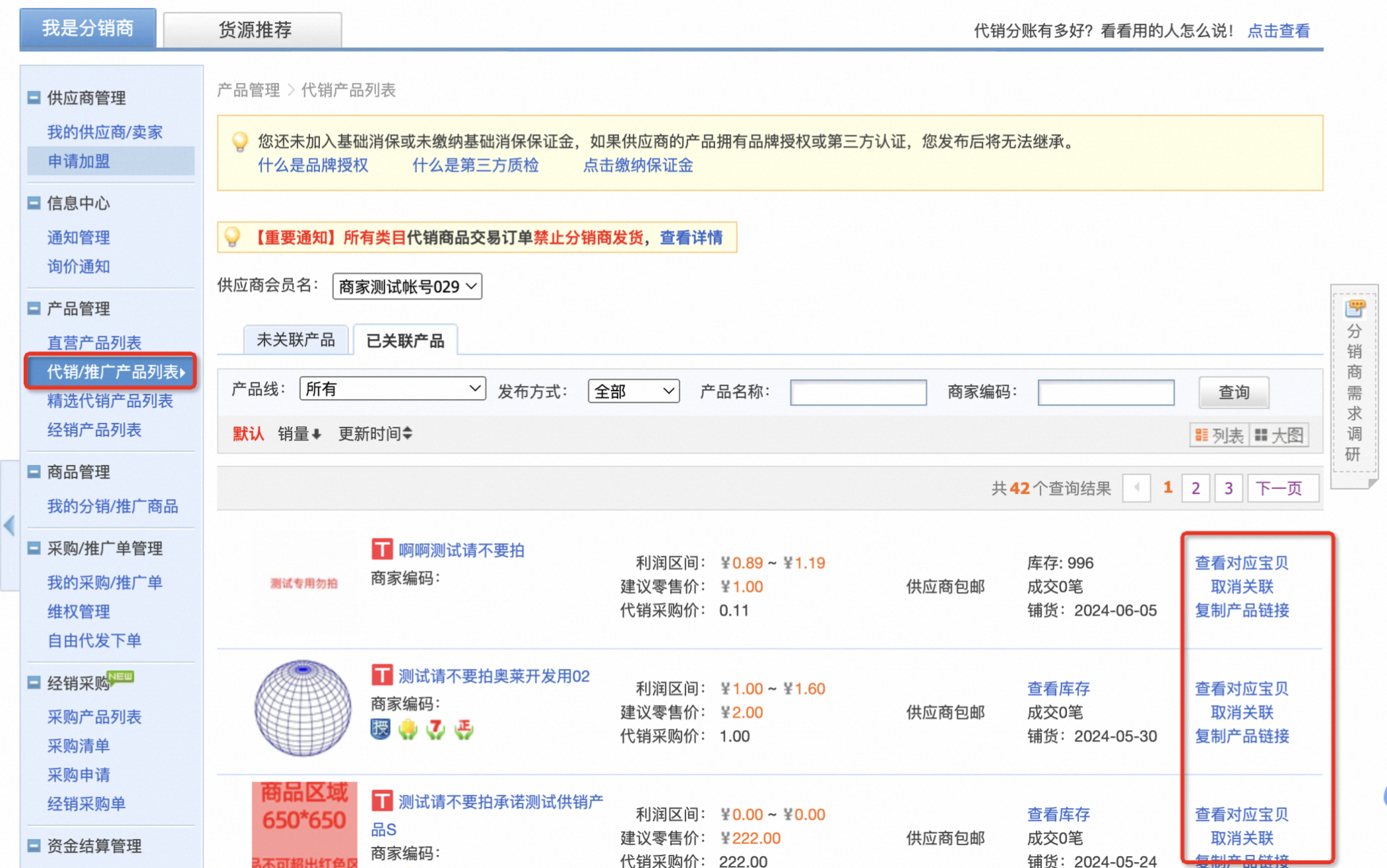Collapse the 信息中心 section icon
The height and width of the screenshot is (868, 1387).
pos(34,203)
